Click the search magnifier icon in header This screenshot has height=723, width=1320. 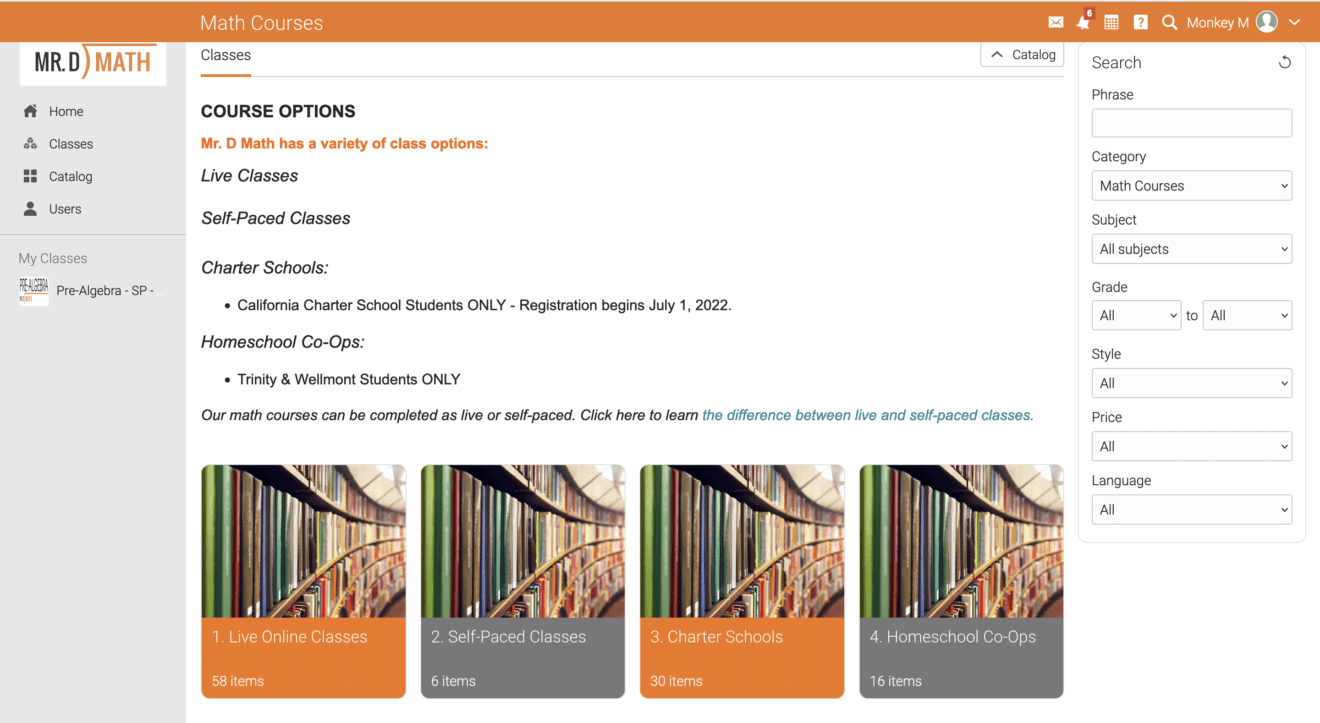click(x=1169, y=22)
